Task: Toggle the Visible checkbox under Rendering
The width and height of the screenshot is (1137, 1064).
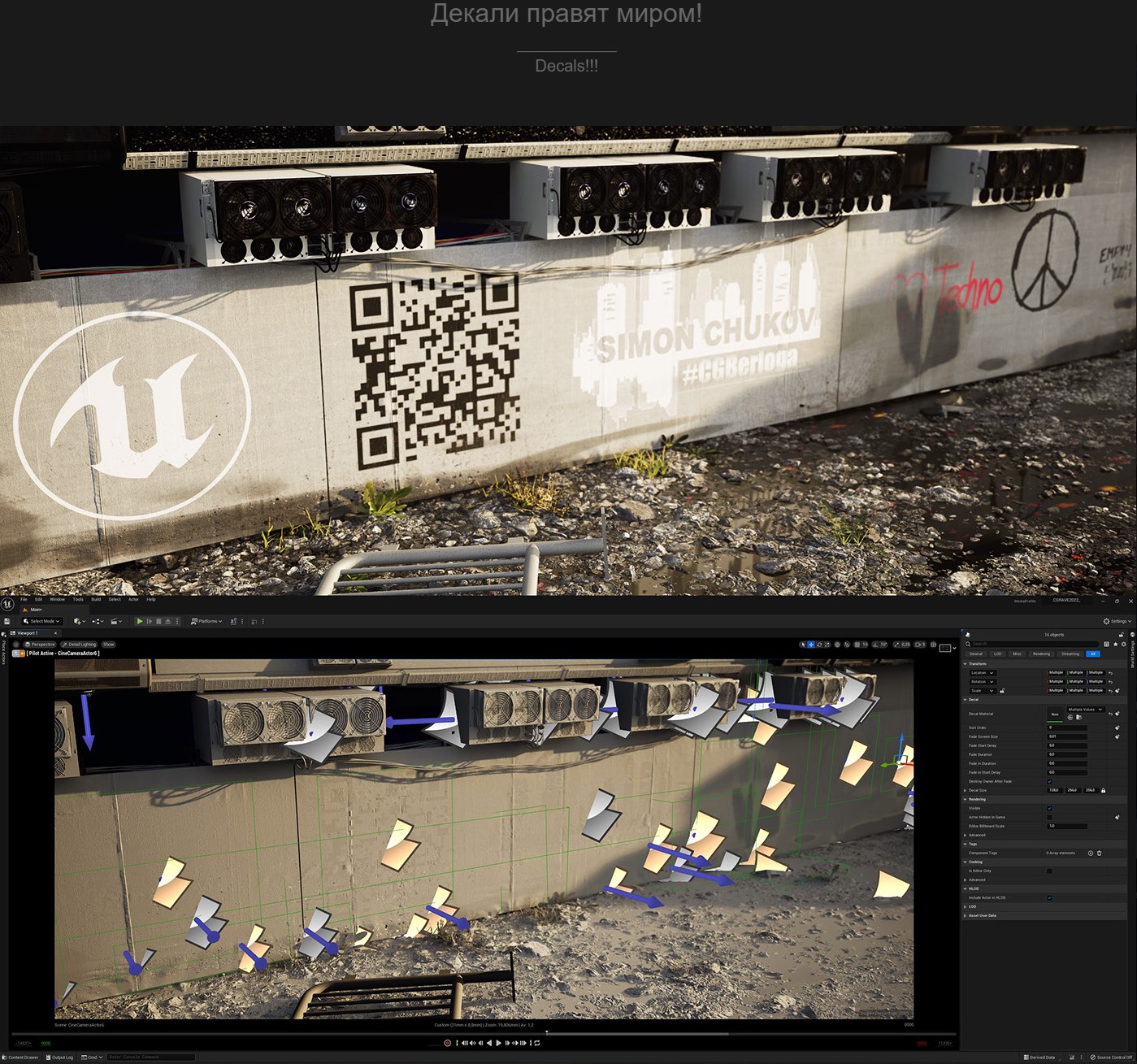Action: pos(1049,808)
